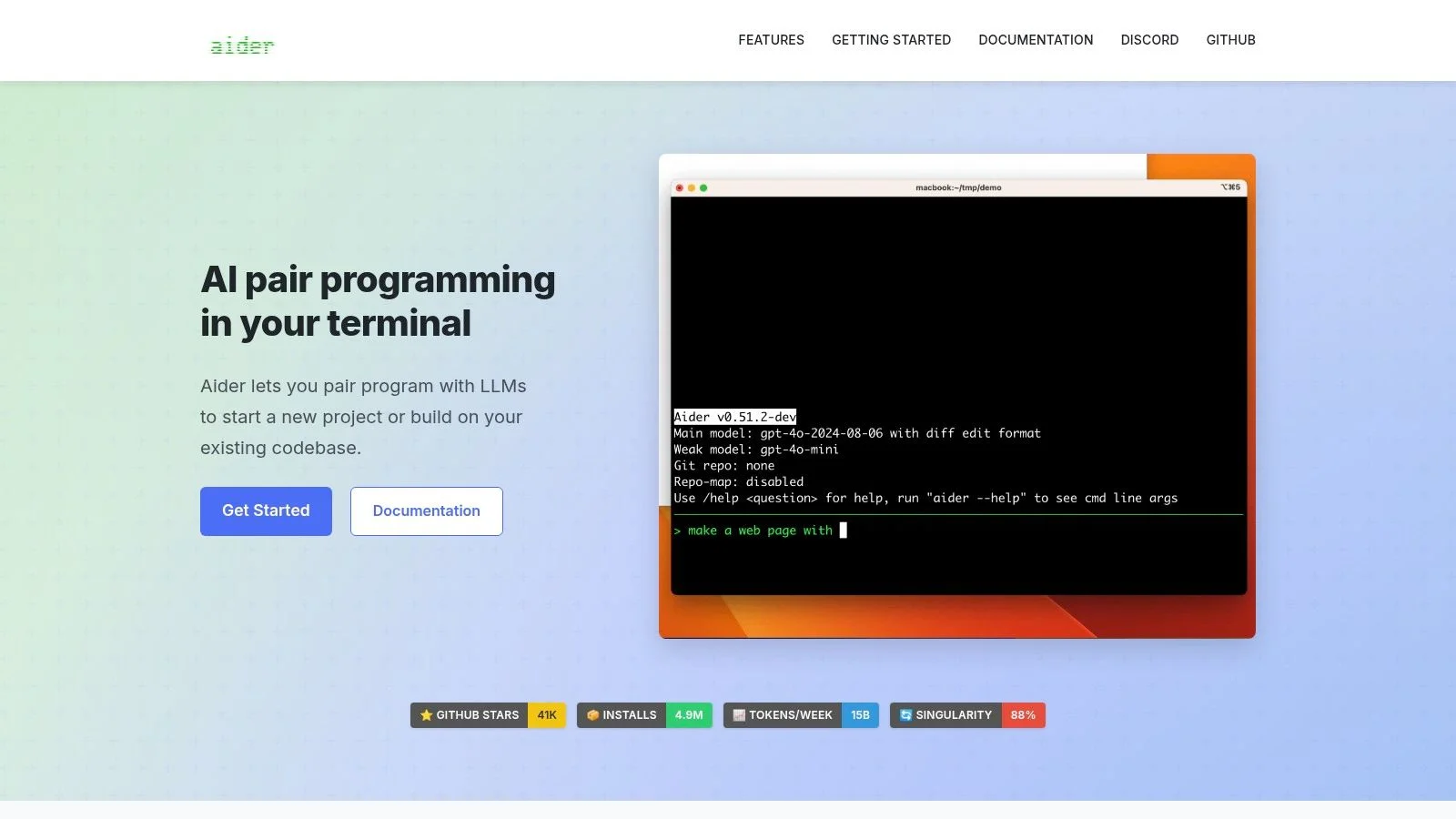Click the Installs 4.9M badge

pyautogui.click(x=644, y=715)
